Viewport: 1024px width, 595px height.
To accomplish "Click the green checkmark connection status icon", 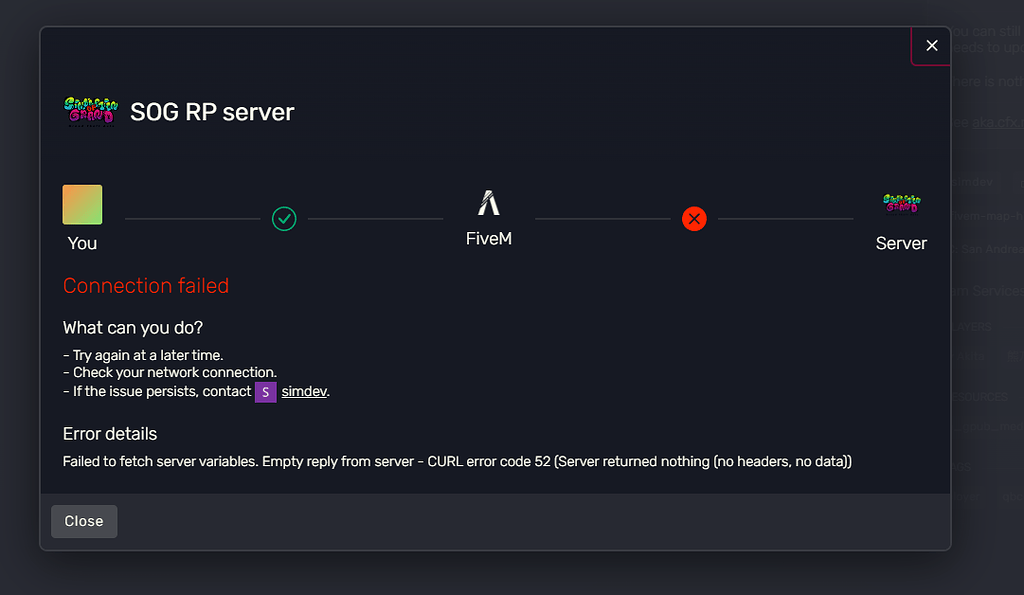I will (284, 219).
